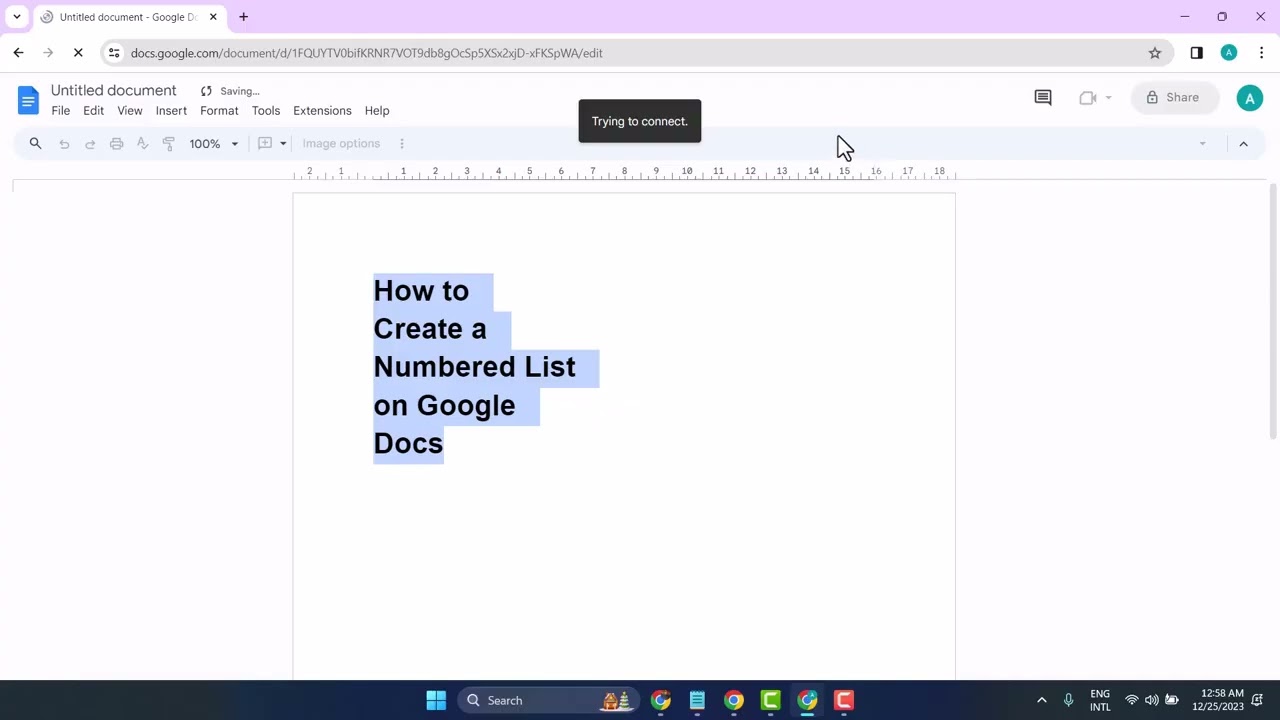Open the Google account avatar in Docs
Viewport: 1280px width, 720px height.
[1249, 97]
